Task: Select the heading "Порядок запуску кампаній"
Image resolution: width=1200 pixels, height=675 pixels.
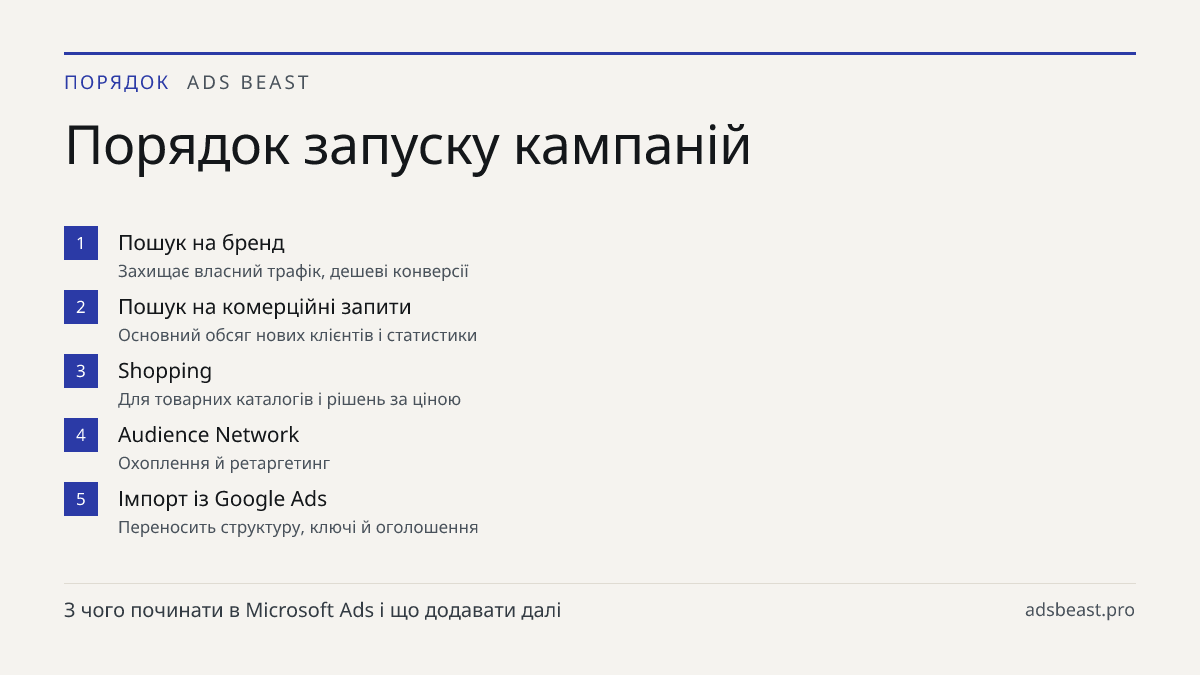Action: click(x=408, y=147)
